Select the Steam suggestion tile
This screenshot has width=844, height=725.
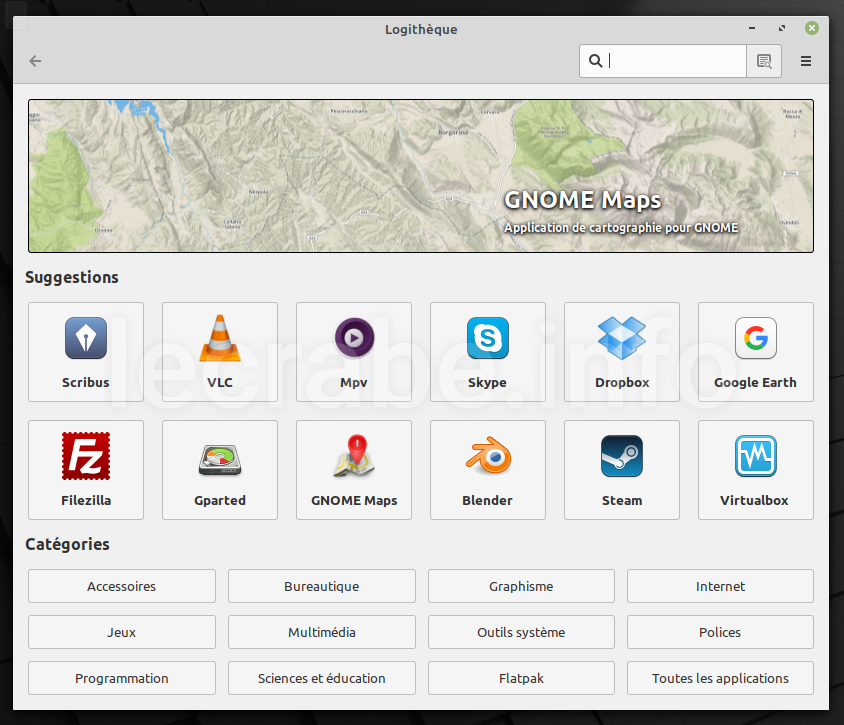click(622, 470)
